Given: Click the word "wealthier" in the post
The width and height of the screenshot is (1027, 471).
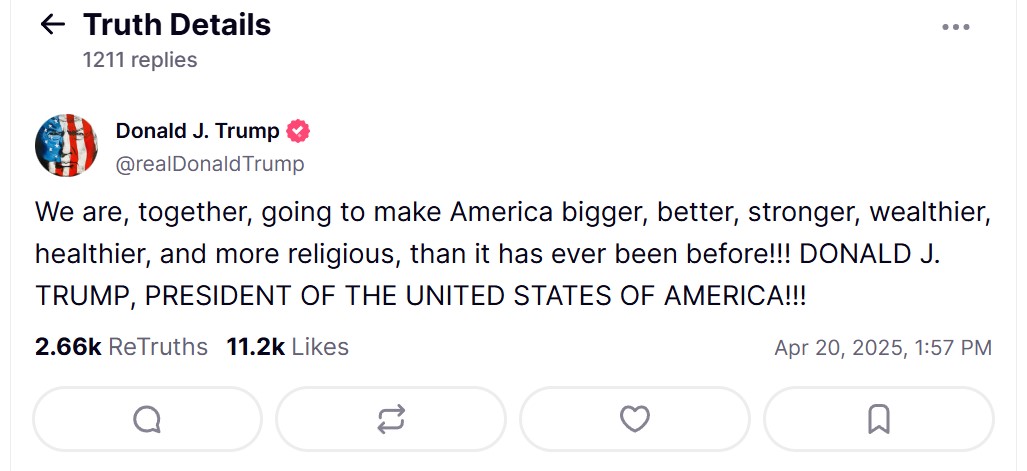Looking at the screenshot, I should [930, 212].
